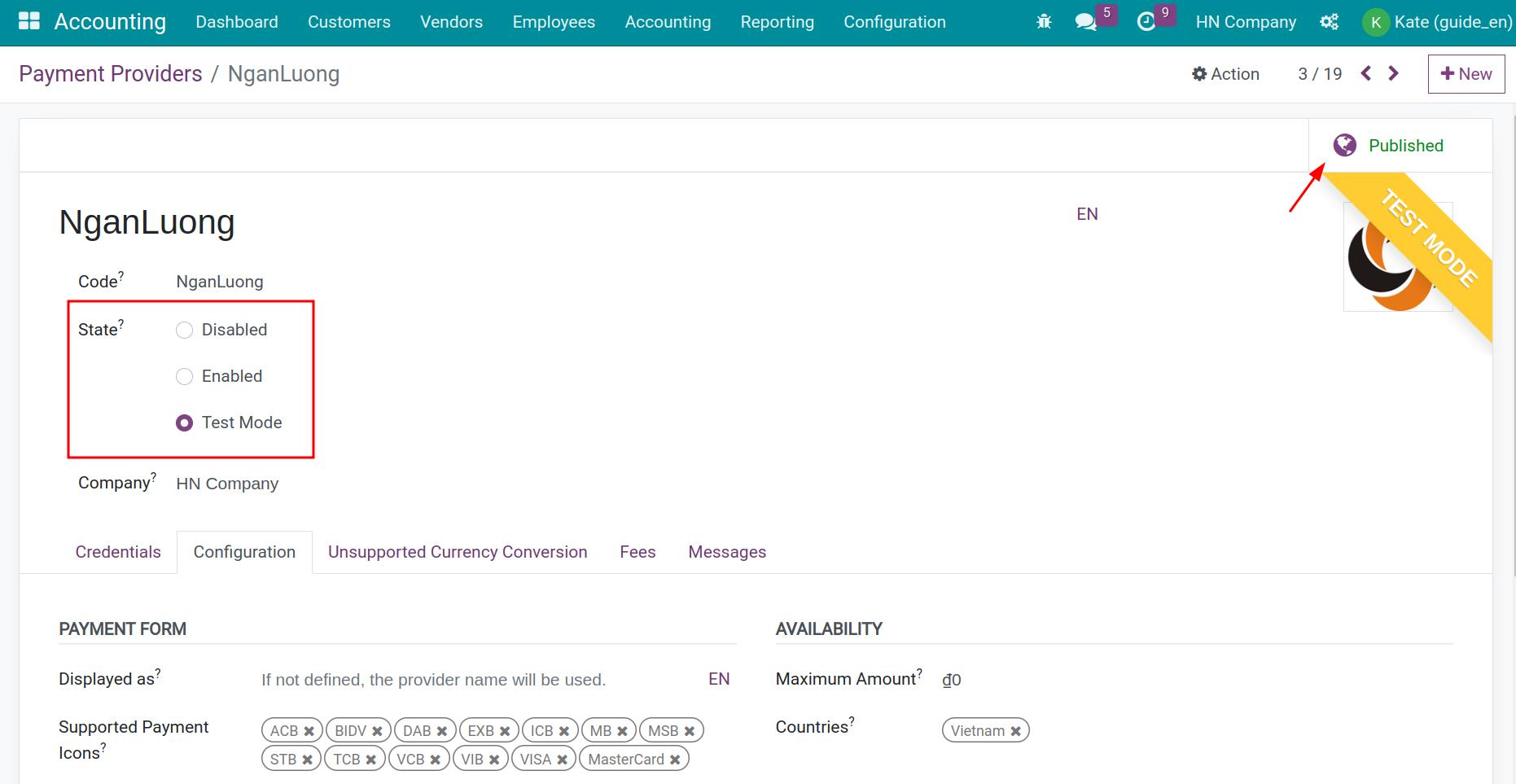Go to next record arrow

pos(1393,73)
